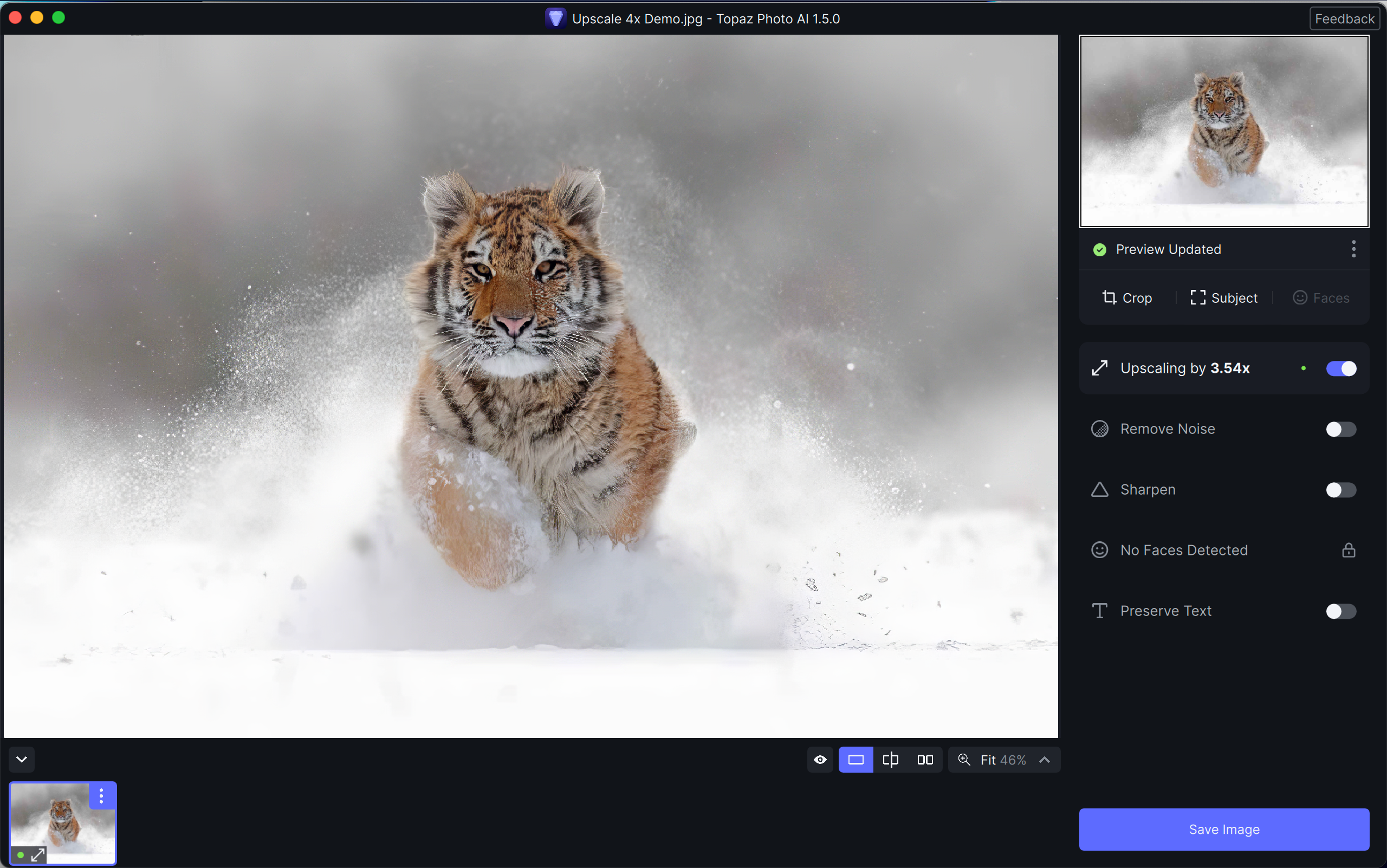The height and width of the screenshot is (868, 1387).
Task: Open the Crop tool
Action: click(1127, 298)
